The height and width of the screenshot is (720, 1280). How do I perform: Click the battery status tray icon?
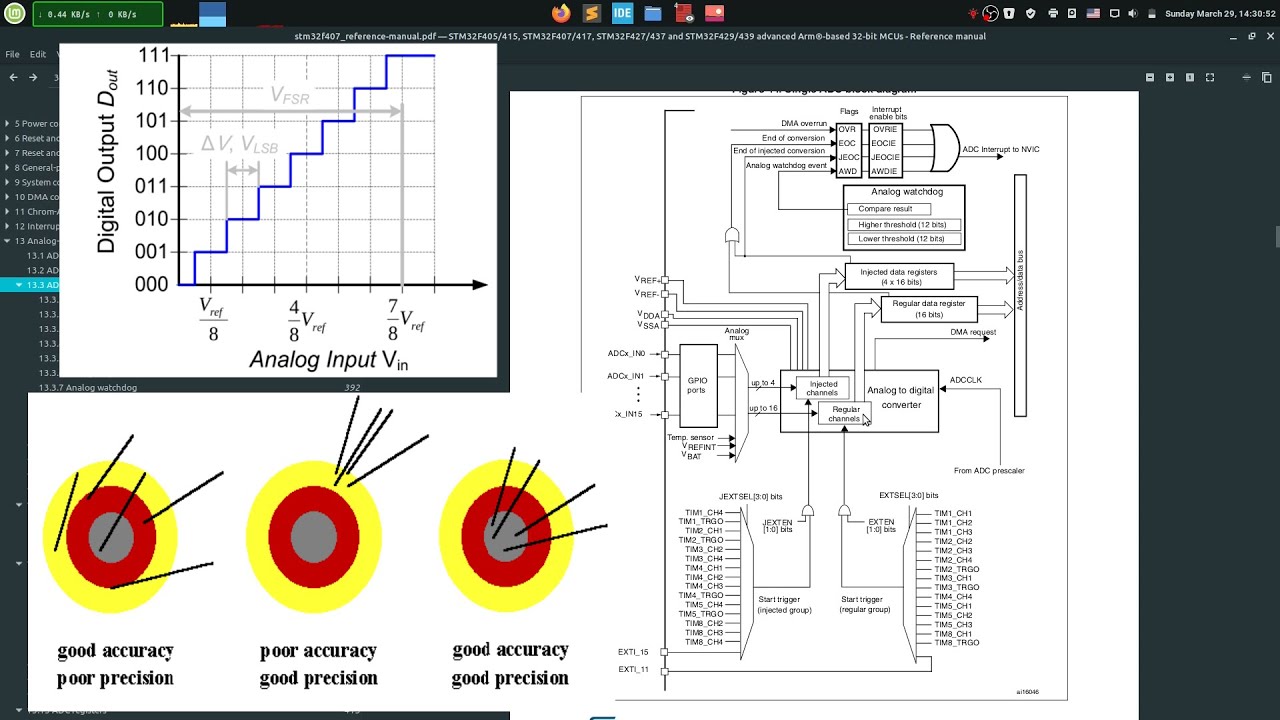[1150, 13]
